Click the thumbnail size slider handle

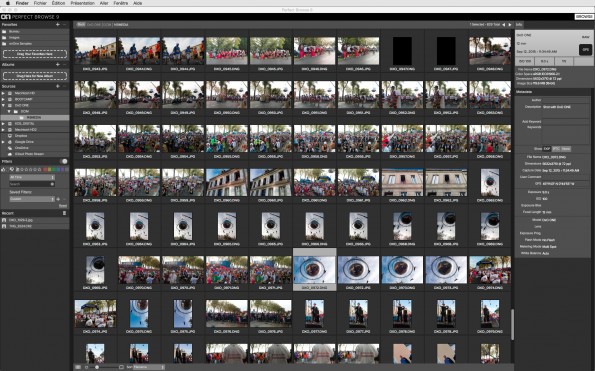[x=97, y=367]
